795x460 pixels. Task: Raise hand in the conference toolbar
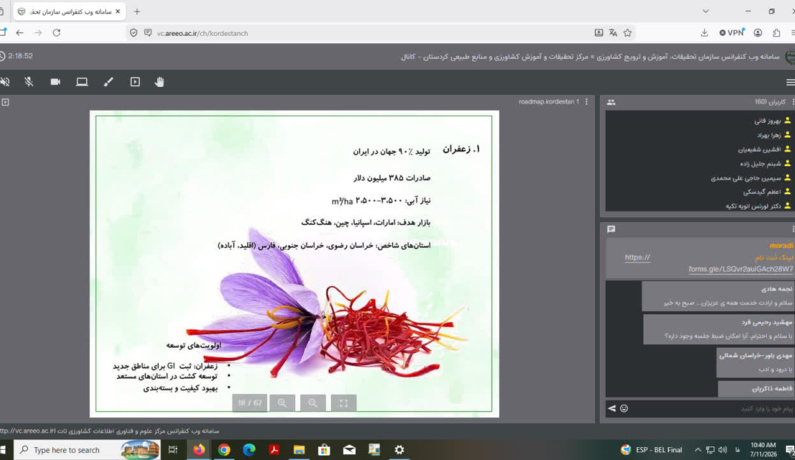click(x=159, y=82)
